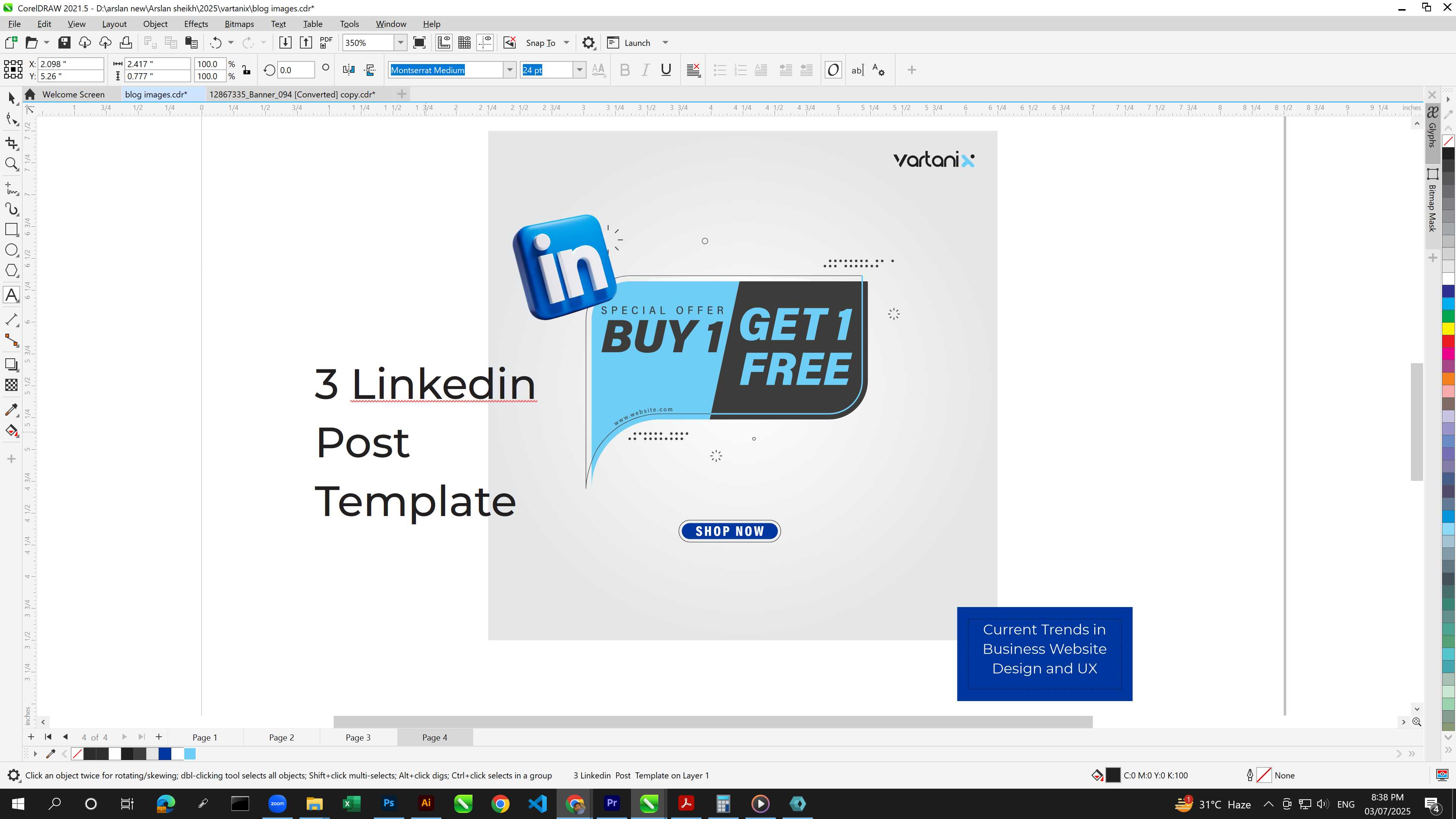Open the font name dropdown list

click(510, 69)
